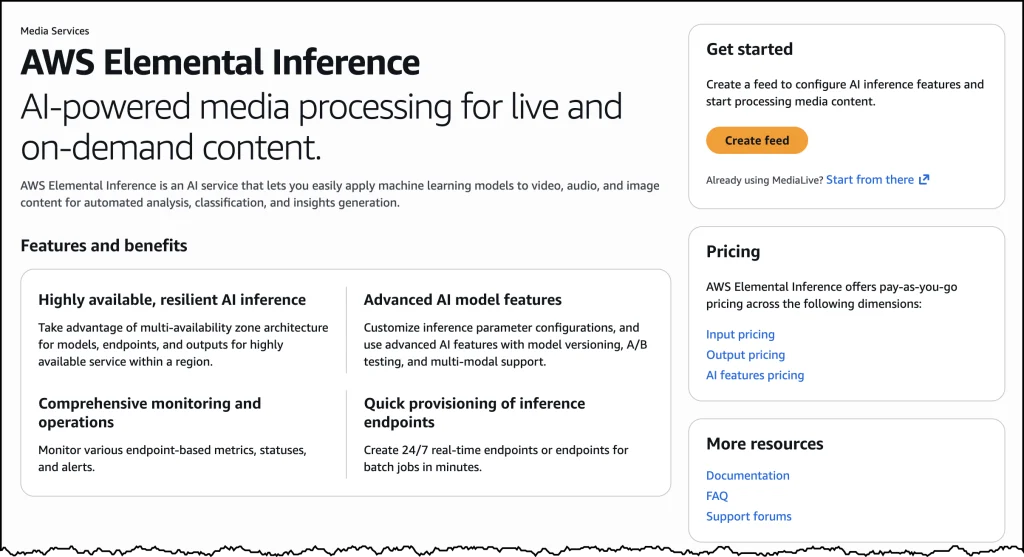This screenshot has height=557, width=1024.
Task: Click the AWS Elemental Inference page title
Action: coord(220,63)
